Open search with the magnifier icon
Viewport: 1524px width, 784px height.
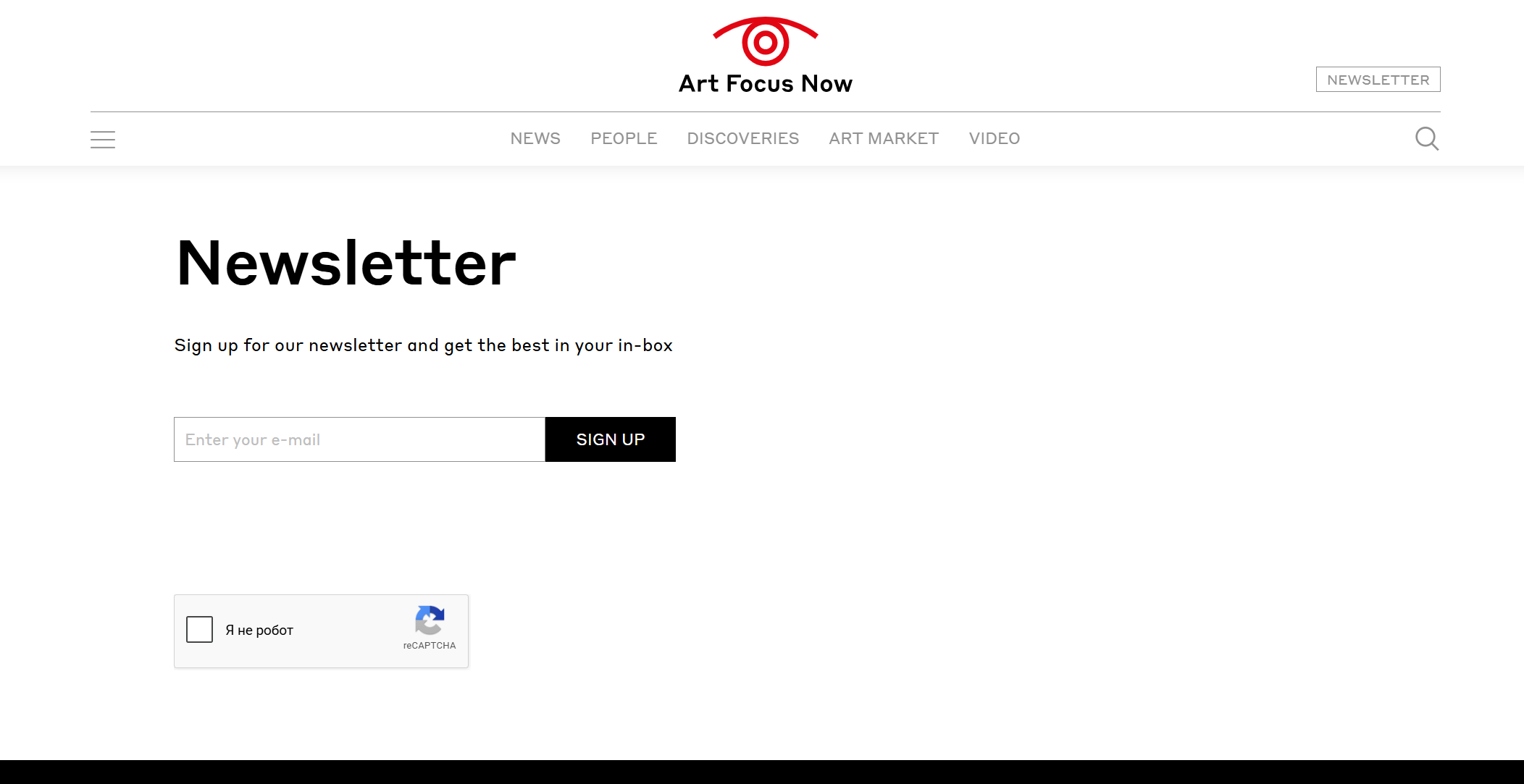(x=1427, y=138)
